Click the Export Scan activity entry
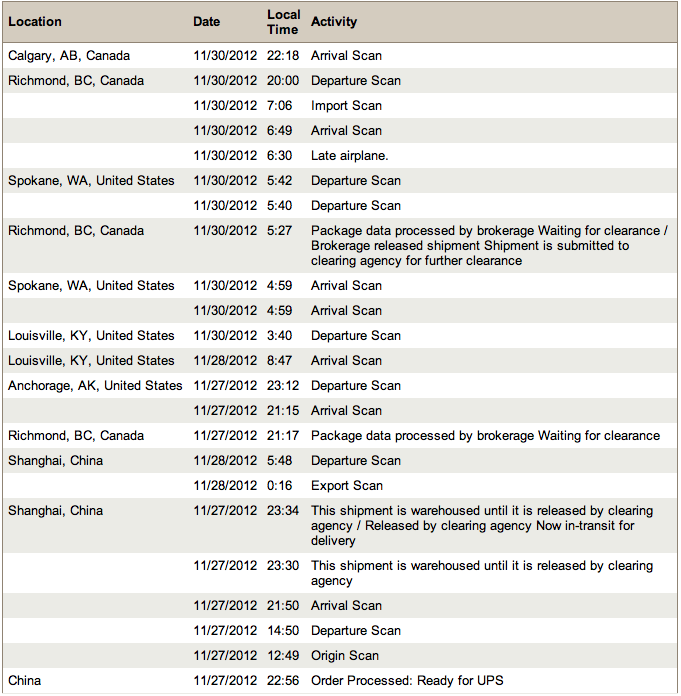681x696 pixels. pos(346,486)
